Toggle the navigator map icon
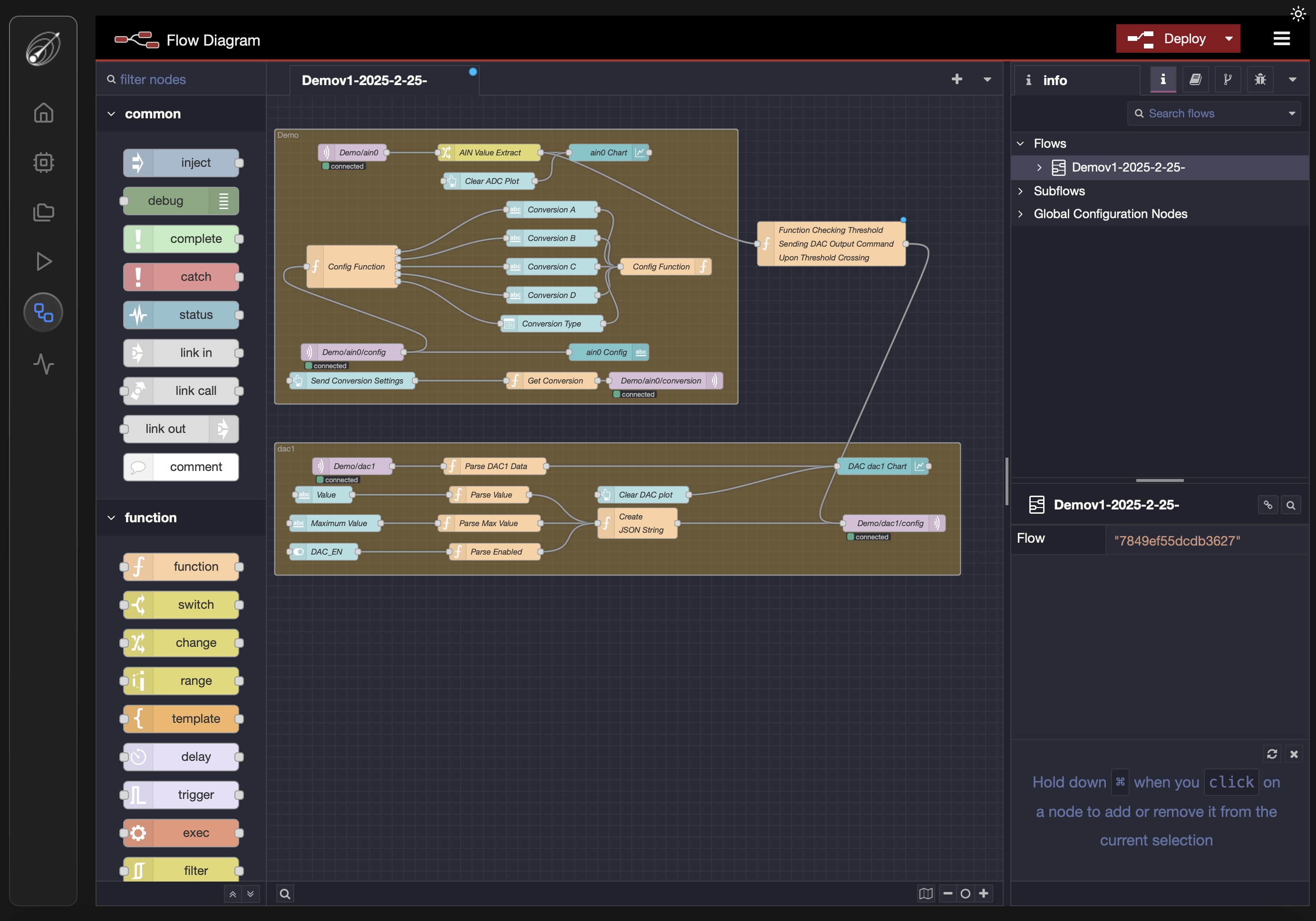The image size is (1316, 921). 926,893
